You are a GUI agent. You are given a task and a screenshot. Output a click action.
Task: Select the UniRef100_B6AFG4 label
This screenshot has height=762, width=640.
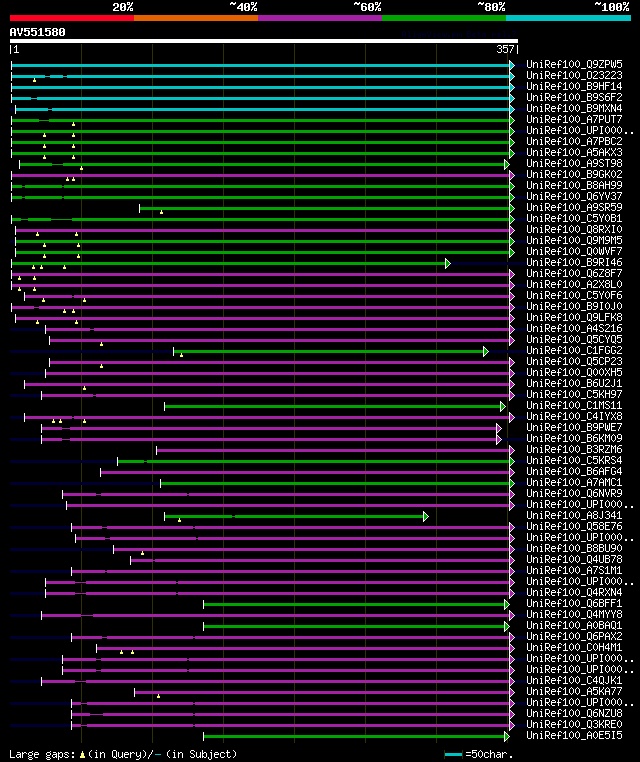(574, 471)
